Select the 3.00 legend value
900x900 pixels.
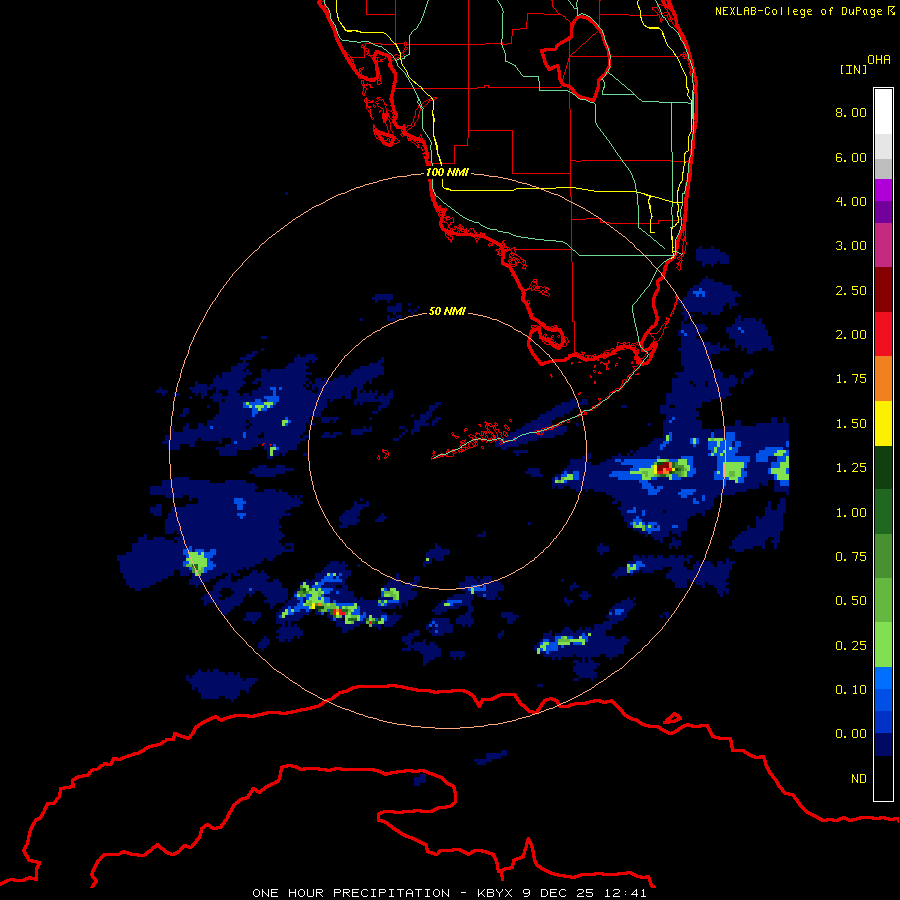tap(851, 246)
